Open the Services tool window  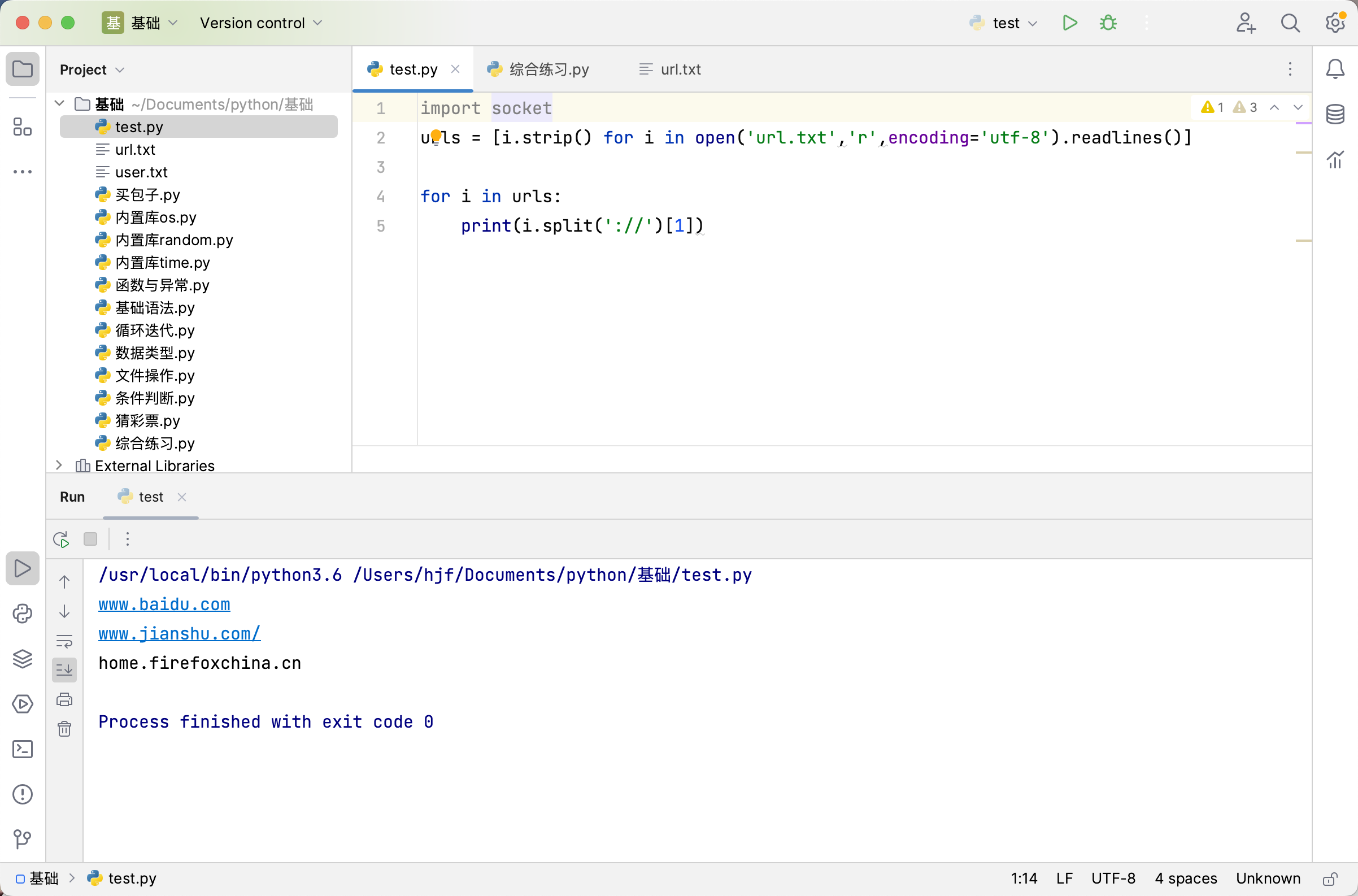click(x=22, y=703)
